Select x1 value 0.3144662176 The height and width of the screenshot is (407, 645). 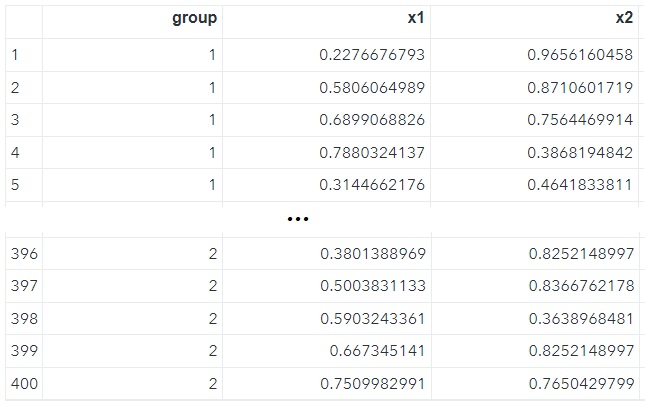point(373,185)
